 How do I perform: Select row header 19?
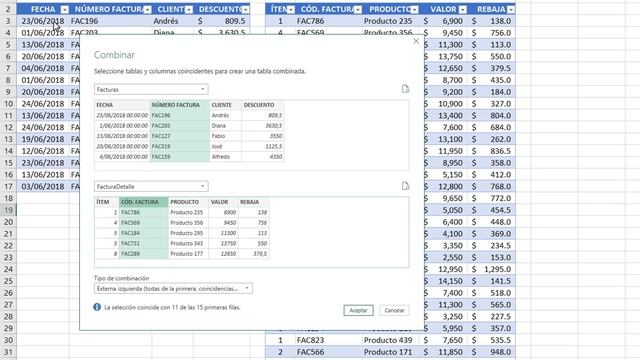pyautogui.click(x=8, y=210)
